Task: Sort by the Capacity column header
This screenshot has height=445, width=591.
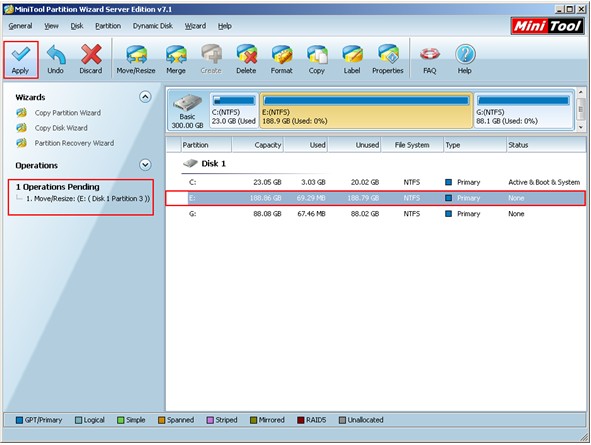Action: 257,145
